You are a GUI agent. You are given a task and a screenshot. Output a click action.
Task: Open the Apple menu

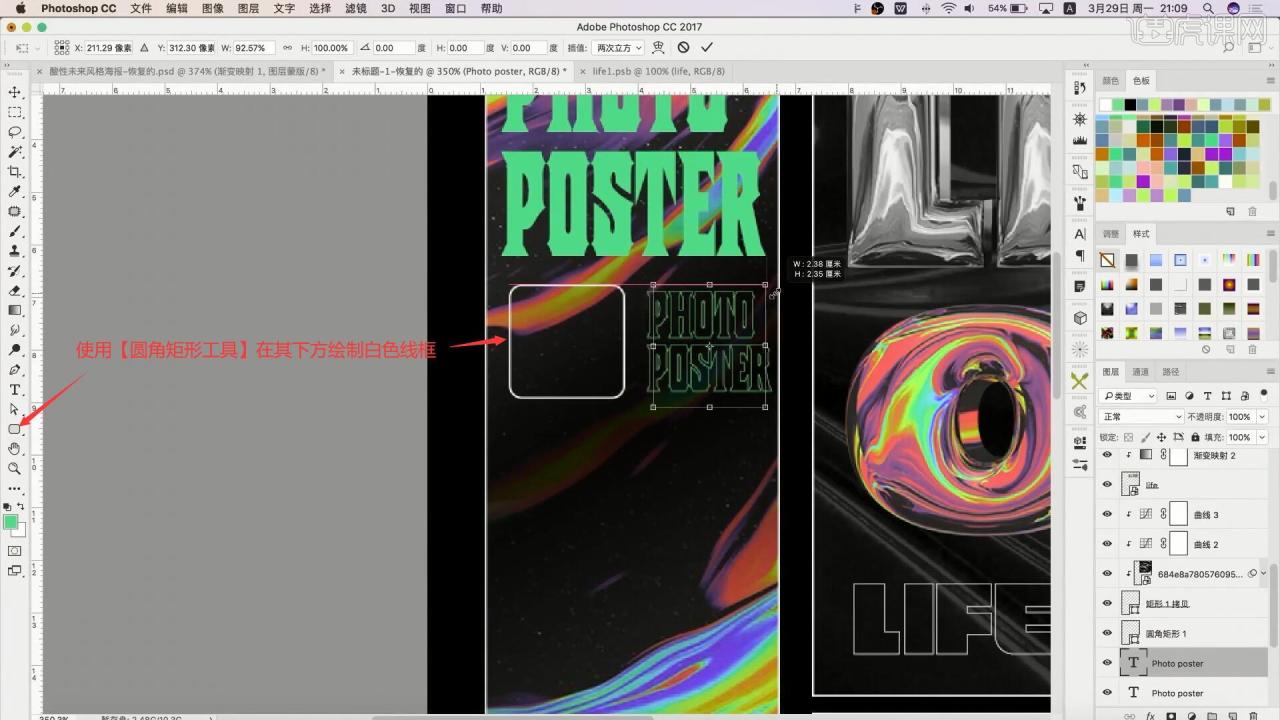point(21,8)
